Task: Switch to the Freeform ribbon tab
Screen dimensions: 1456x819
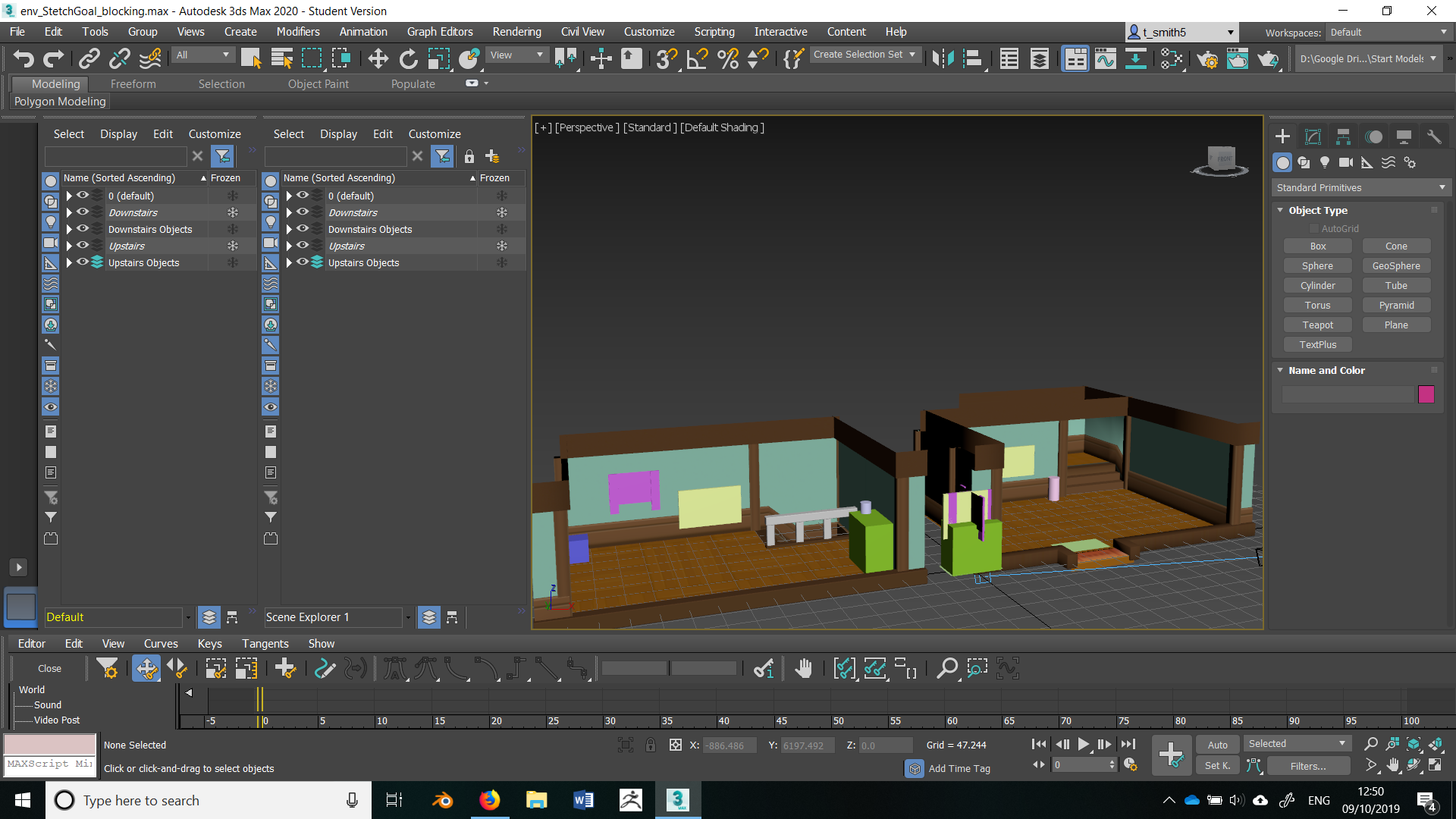Action: pos(133,84)
